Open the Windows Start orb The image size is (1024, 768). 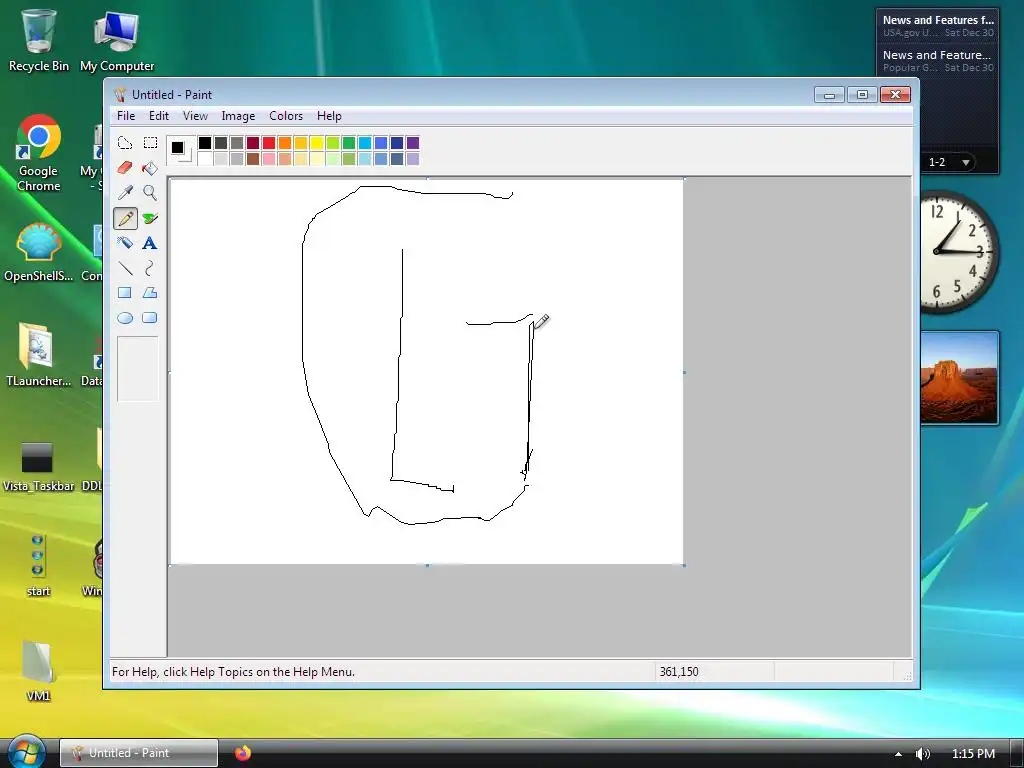(25, 751)
